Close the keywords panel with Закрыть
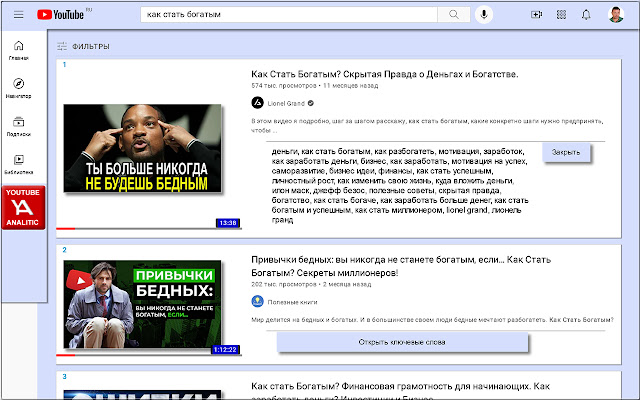The width and height of the screenshot is (640, 400). (566, 152)
